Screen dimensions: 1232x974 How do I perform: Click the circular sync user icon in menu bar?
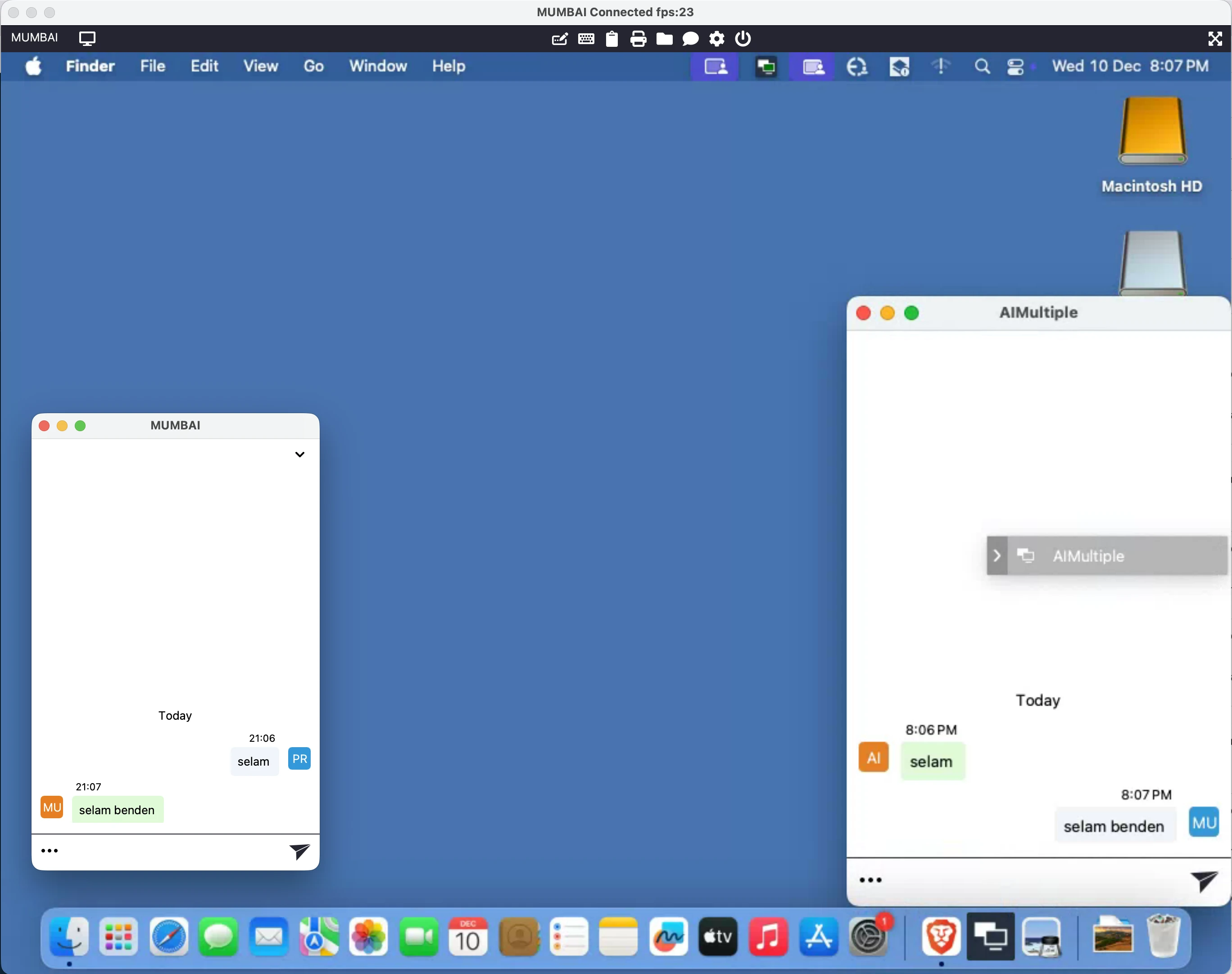[857, 67]
